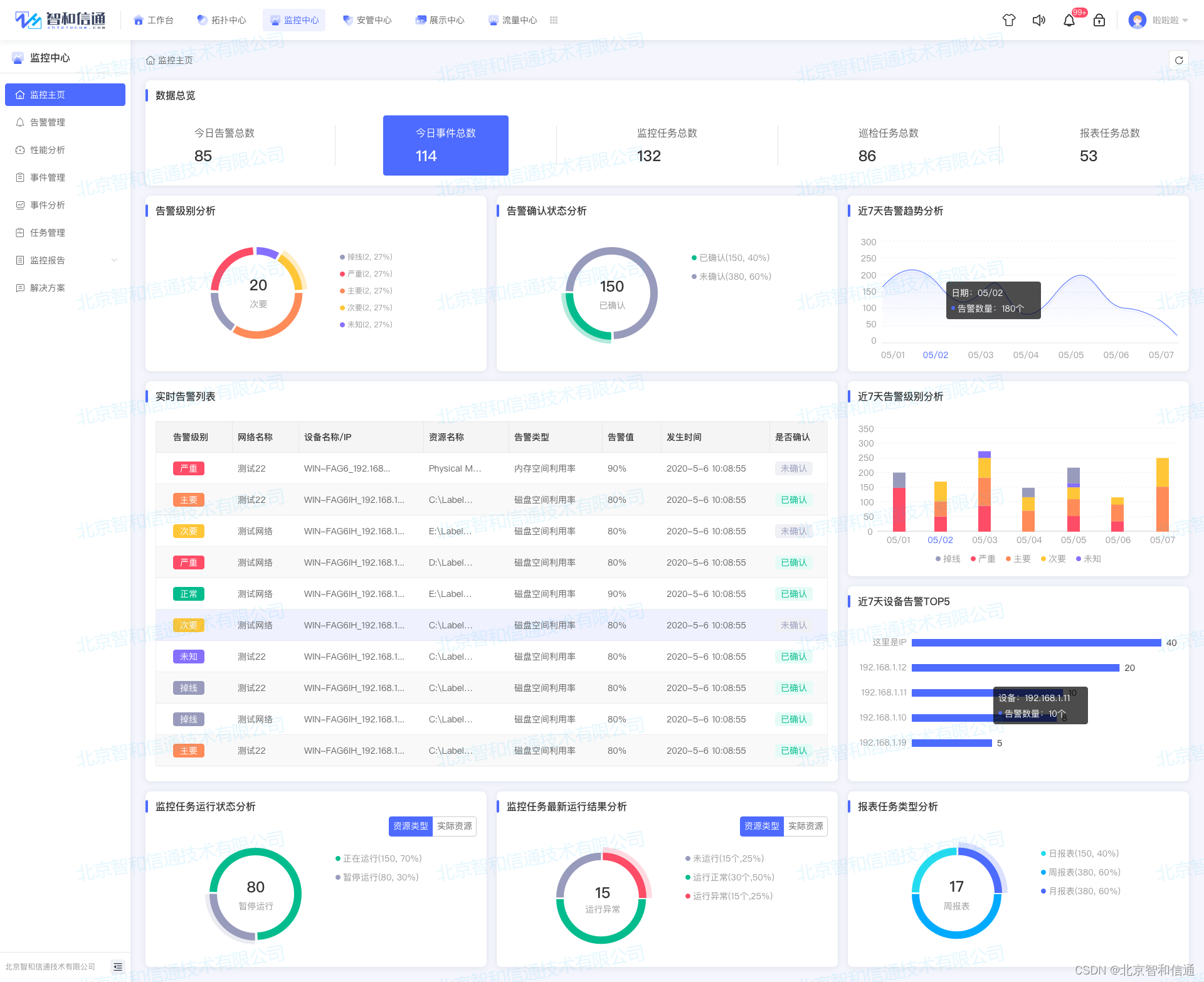The image size is (1204, 982).
Task: Collapse sidebar using bottom menu icon
Action: pyautogui.click(x=118, y=966)
